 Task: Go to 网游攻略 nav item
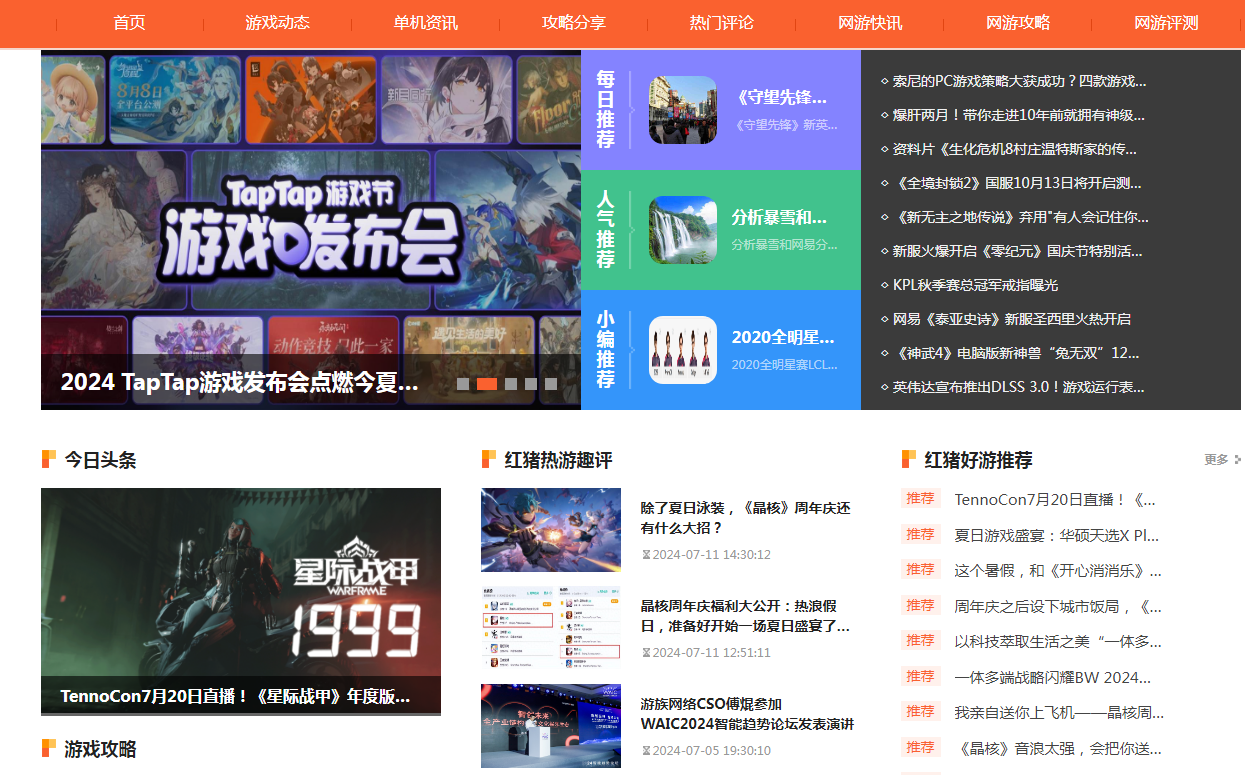[1018, 22]
